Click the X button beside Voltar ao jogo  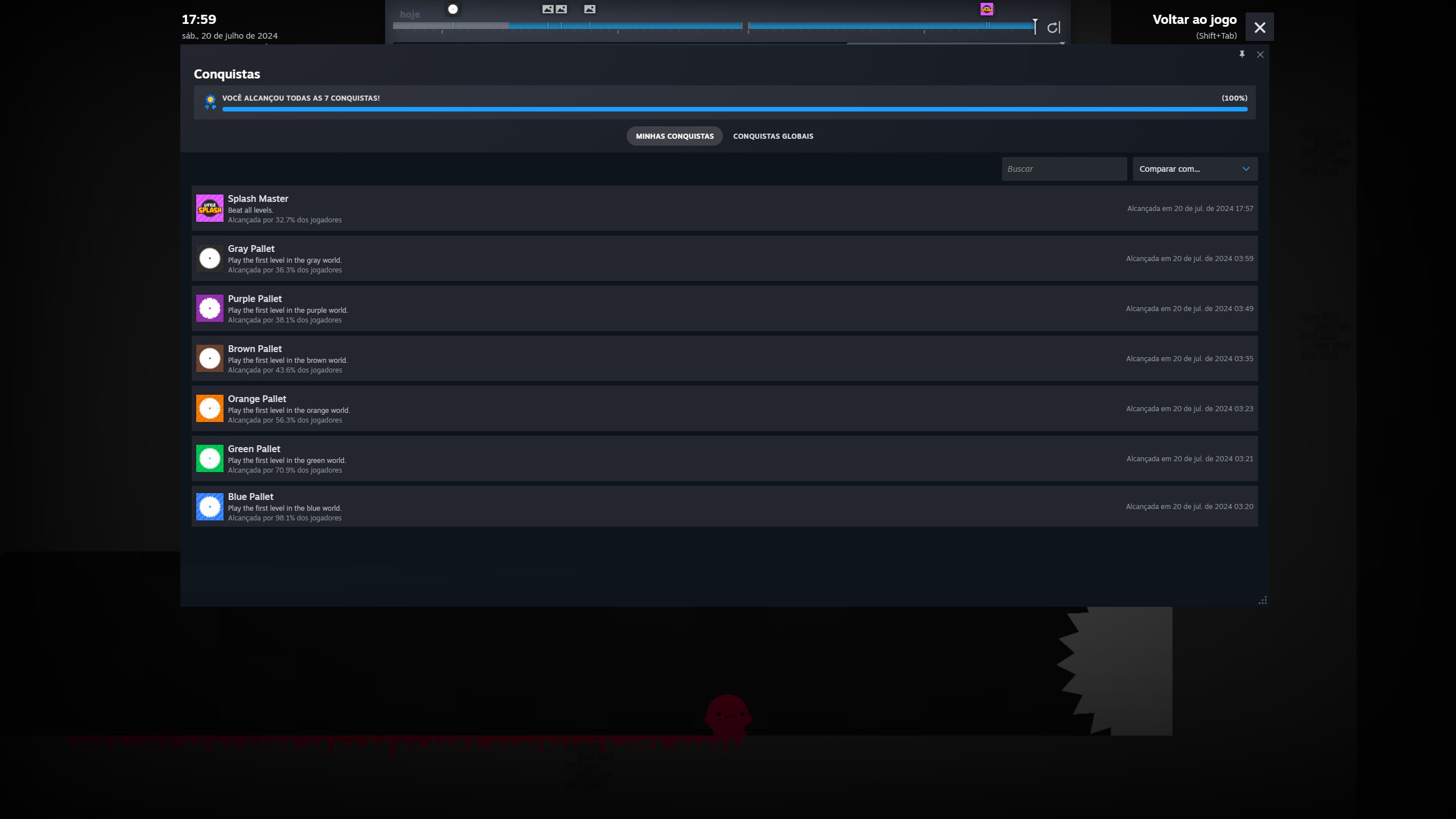(x=1259, y=27)
